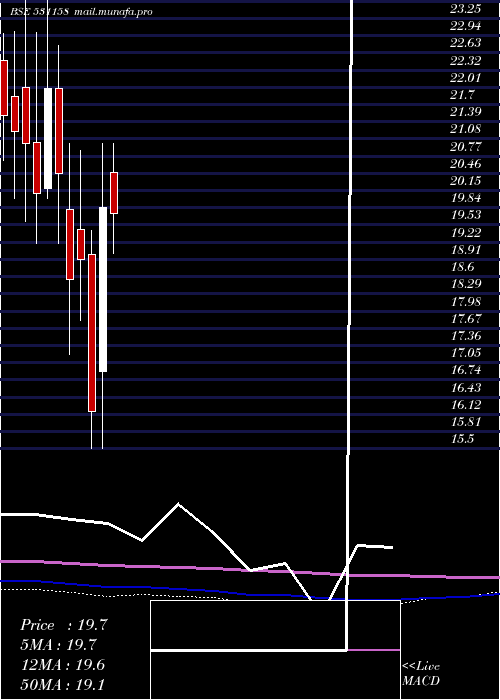Select the 16.12 price axis label
Screen dimensions: 500x700
[465, 405]
